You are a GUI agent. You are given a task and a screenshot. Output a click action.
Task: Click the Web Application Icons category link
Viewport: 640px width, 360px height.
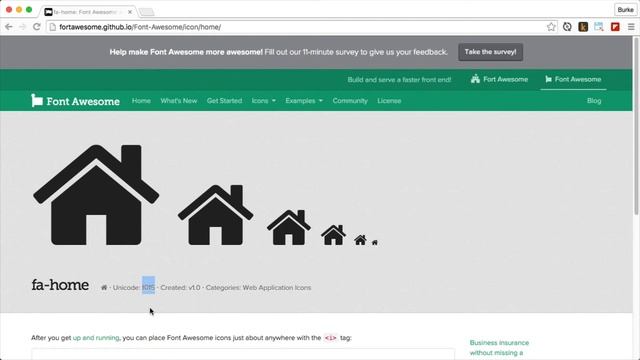click(277, 288)
